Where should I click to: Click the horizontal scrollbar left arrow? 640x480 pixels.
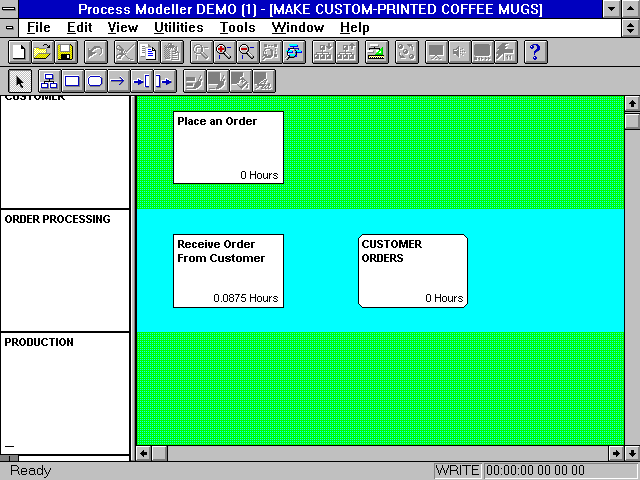143,454
